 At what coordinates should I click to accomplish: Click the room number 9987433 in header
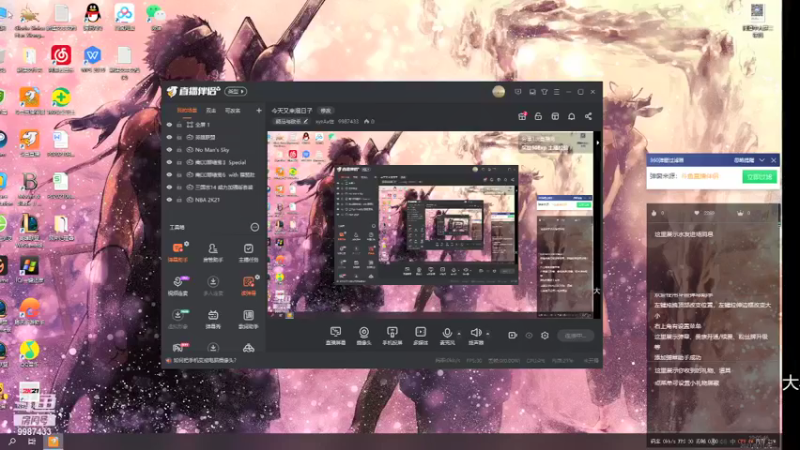[348, 121]
